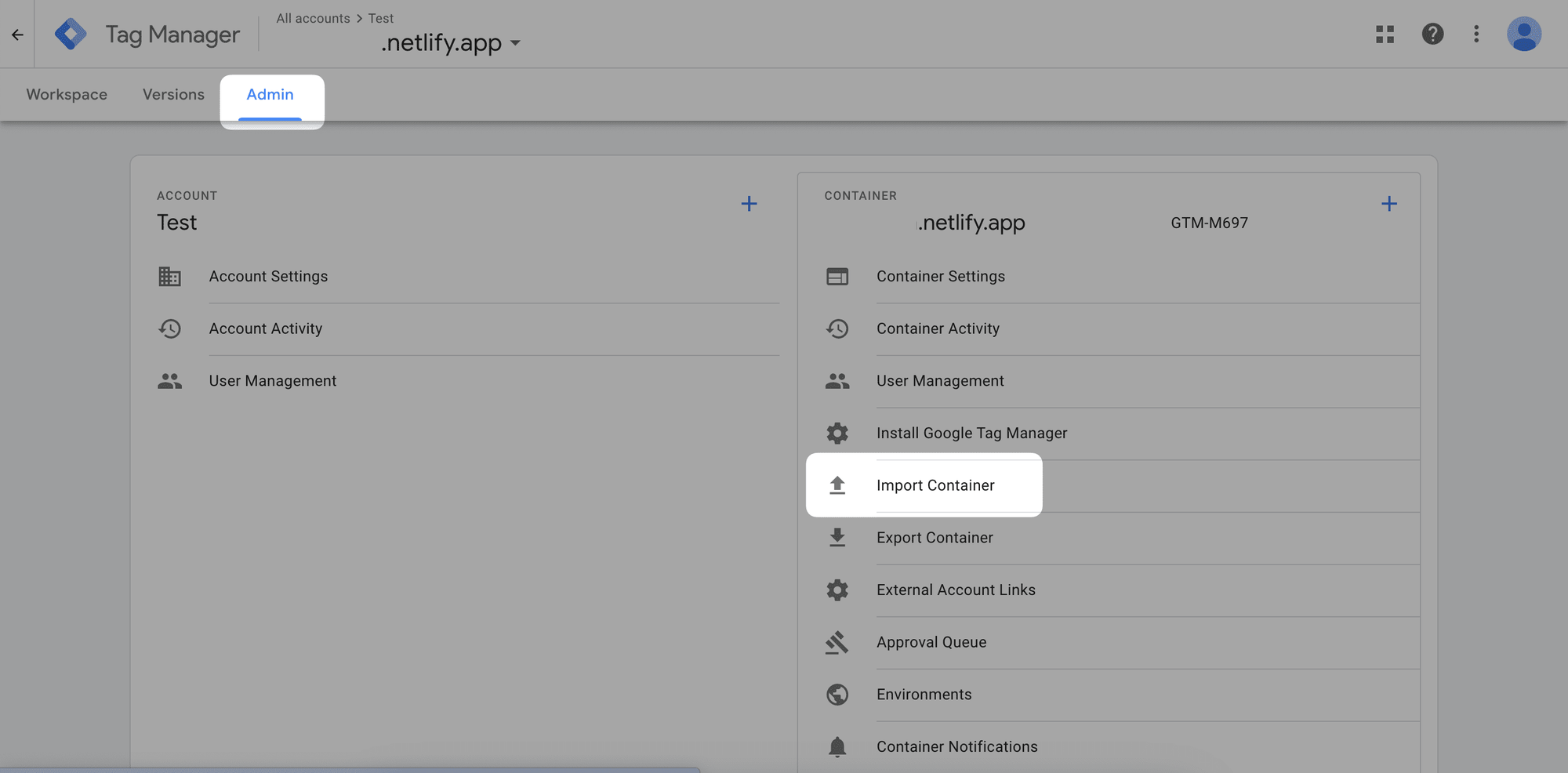This screenshot has height=773, width=1568.
Task: Click the account name Test heading
Action: 177,223
